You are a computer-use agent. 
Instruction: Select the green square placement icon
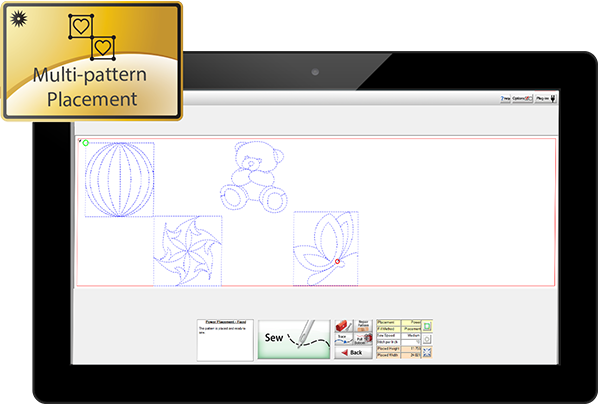(x=427, y=326)
